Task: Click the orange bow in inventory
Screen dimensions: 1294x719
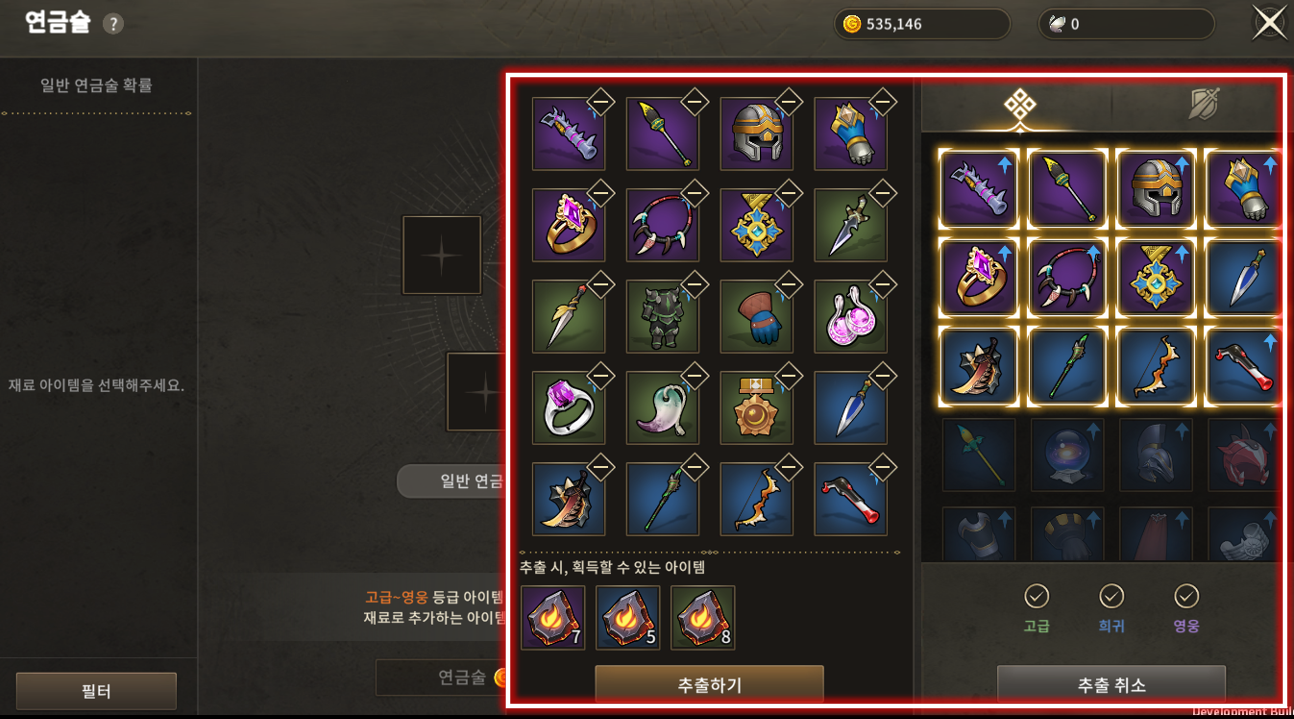Action: tap(1156, 366)
